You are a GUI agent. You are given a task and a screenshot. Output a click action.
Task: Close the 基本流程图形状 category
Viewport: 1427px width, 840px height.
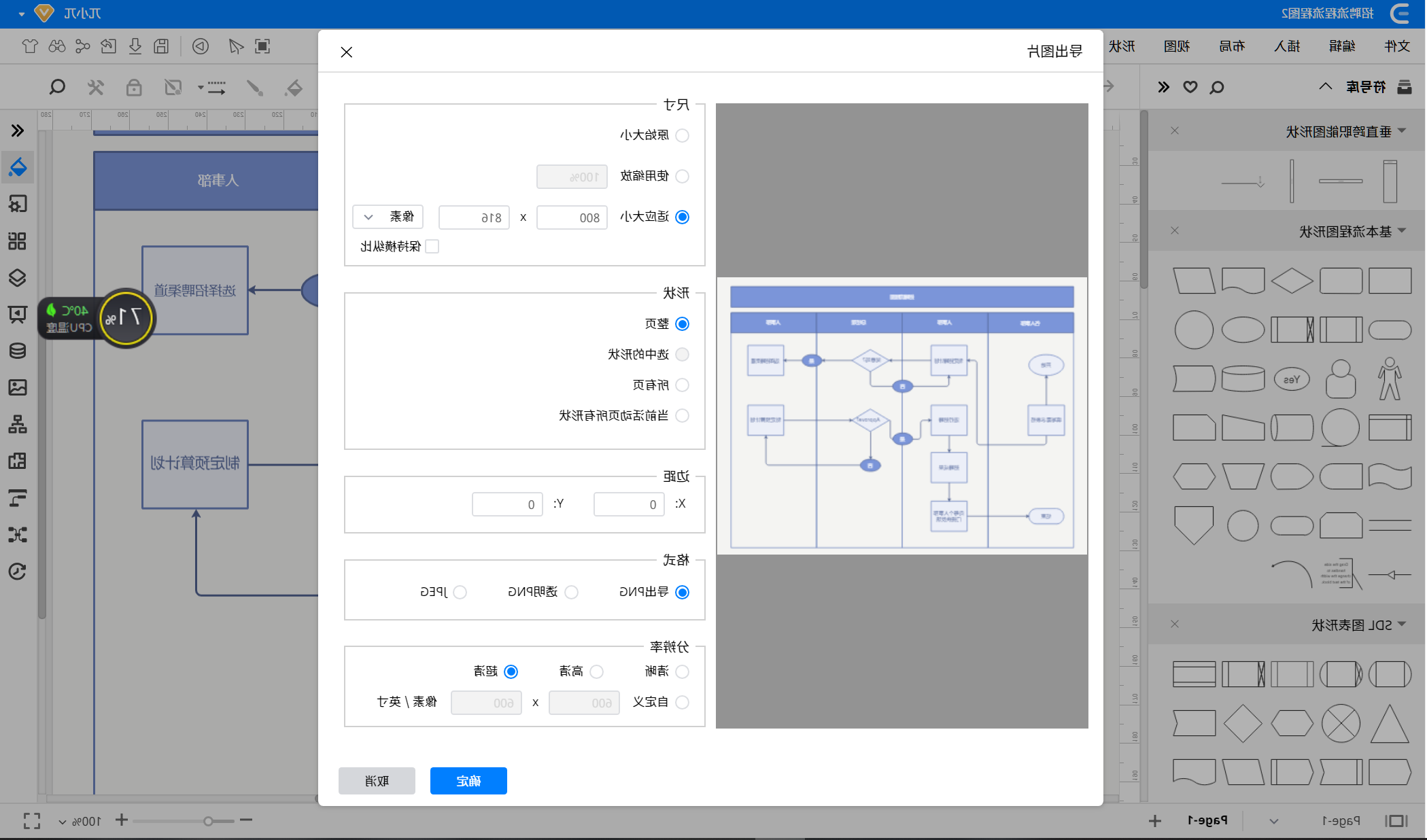(x=1175, y=230)
